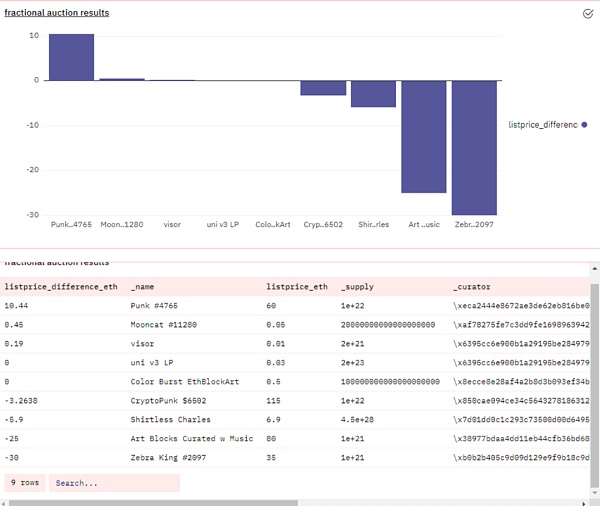Select the Shirtless Charles bar in chart
This screenshot has height=506, width=600.
[x=373, y=93]
